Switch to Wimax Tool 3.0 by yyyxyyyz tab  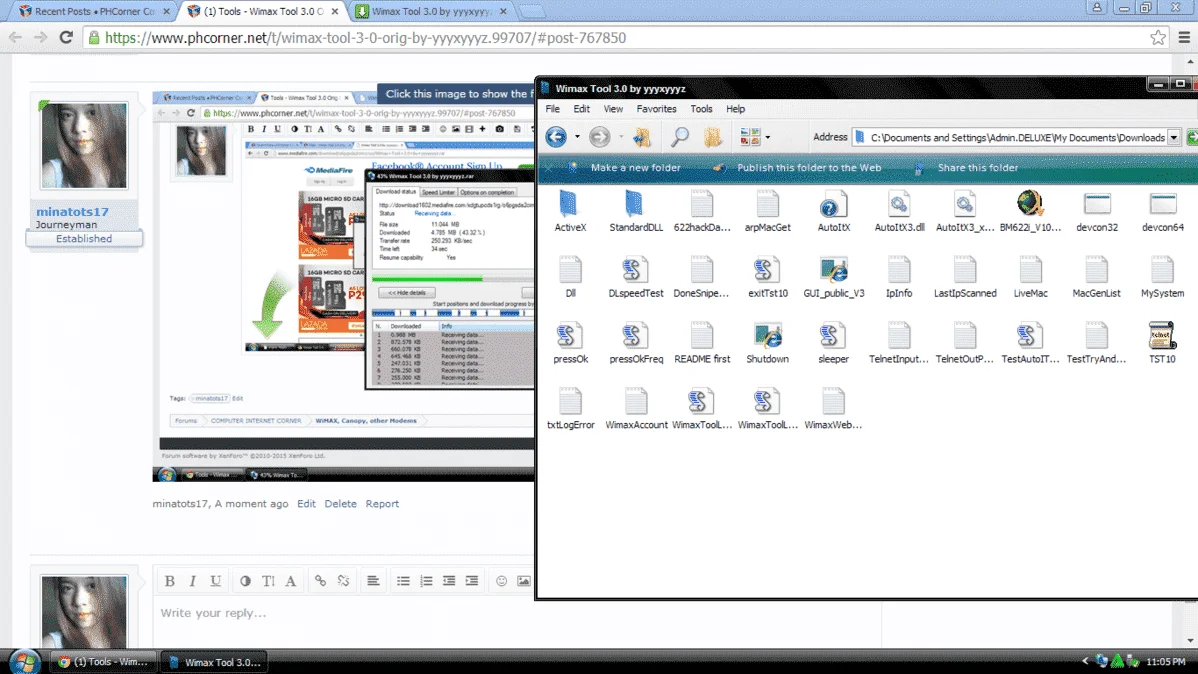click(432, 11)
